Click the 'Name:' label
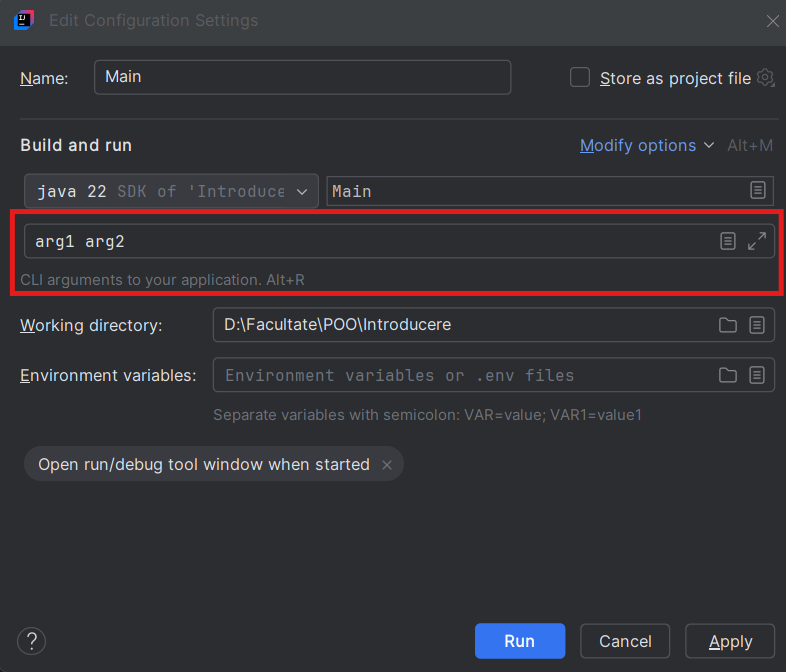Viewport: 786px width, 672px height. 44,78
